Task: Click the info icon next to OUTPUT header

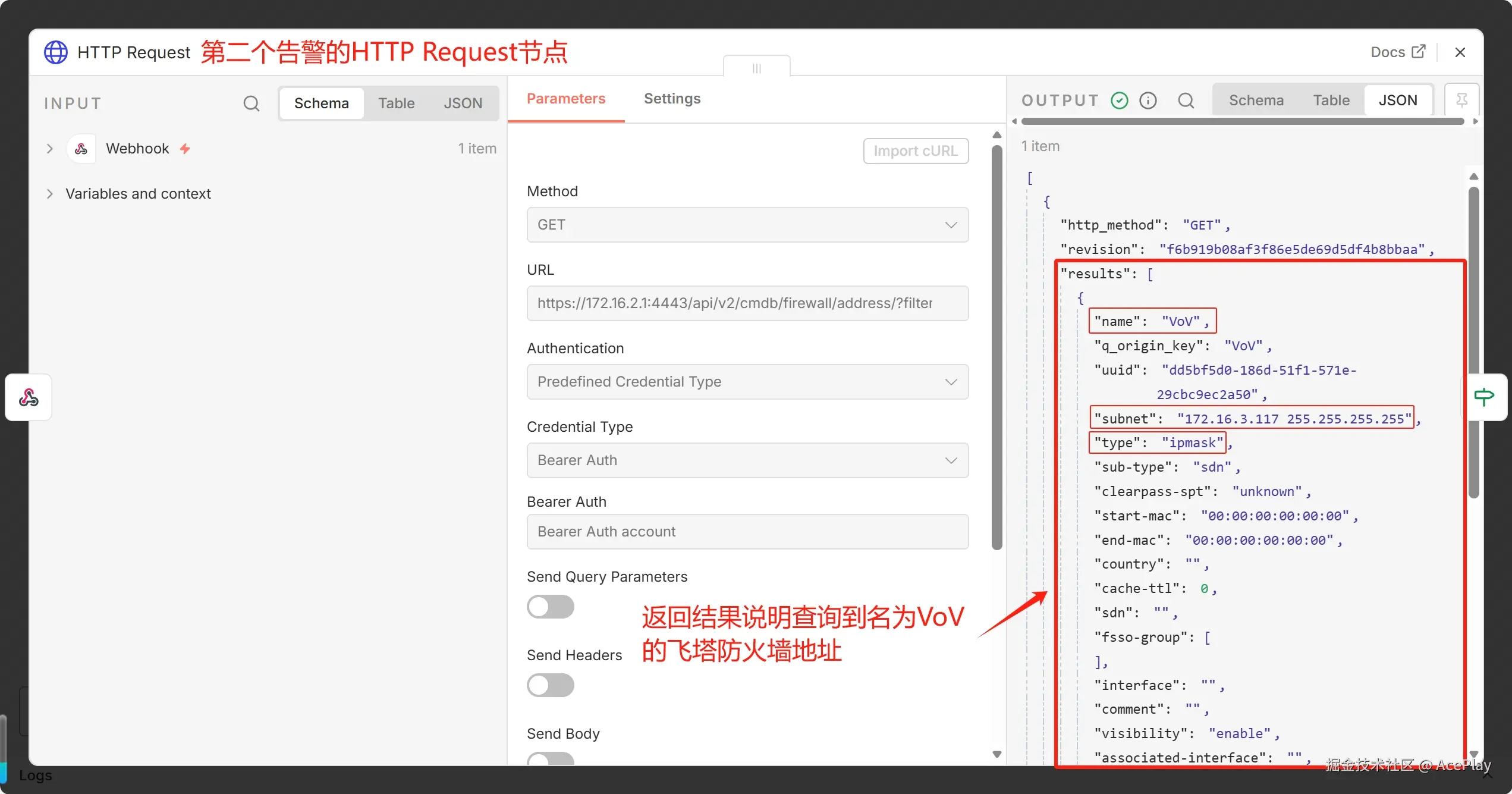Action: click(x=1148, y=100)
